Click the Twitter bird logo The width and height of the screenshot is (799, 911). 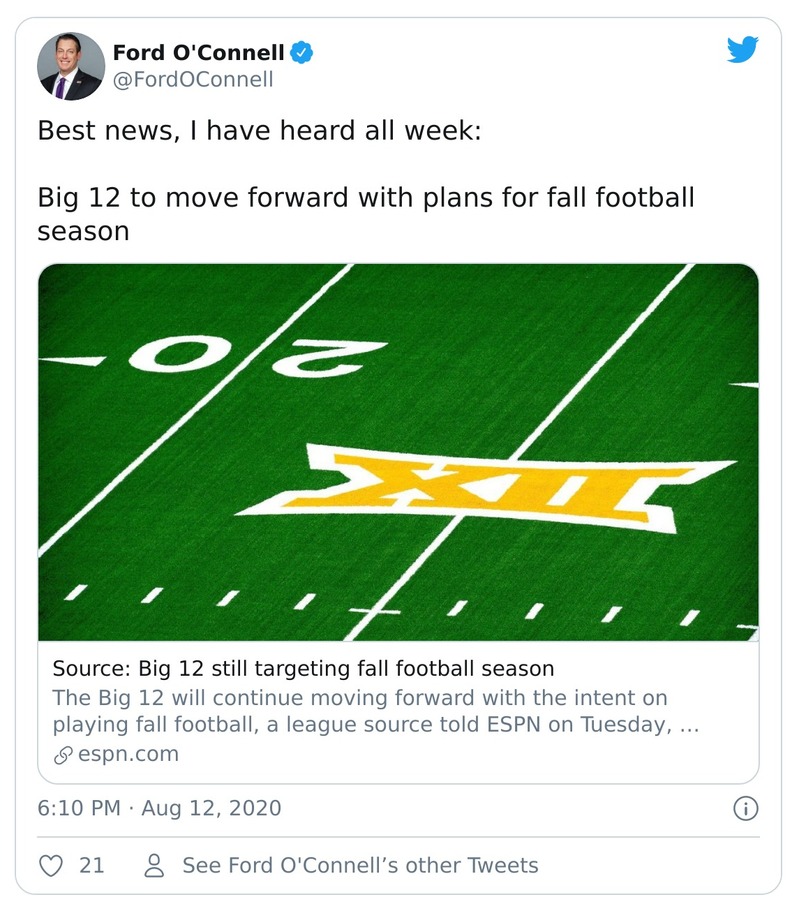point(742,50)
